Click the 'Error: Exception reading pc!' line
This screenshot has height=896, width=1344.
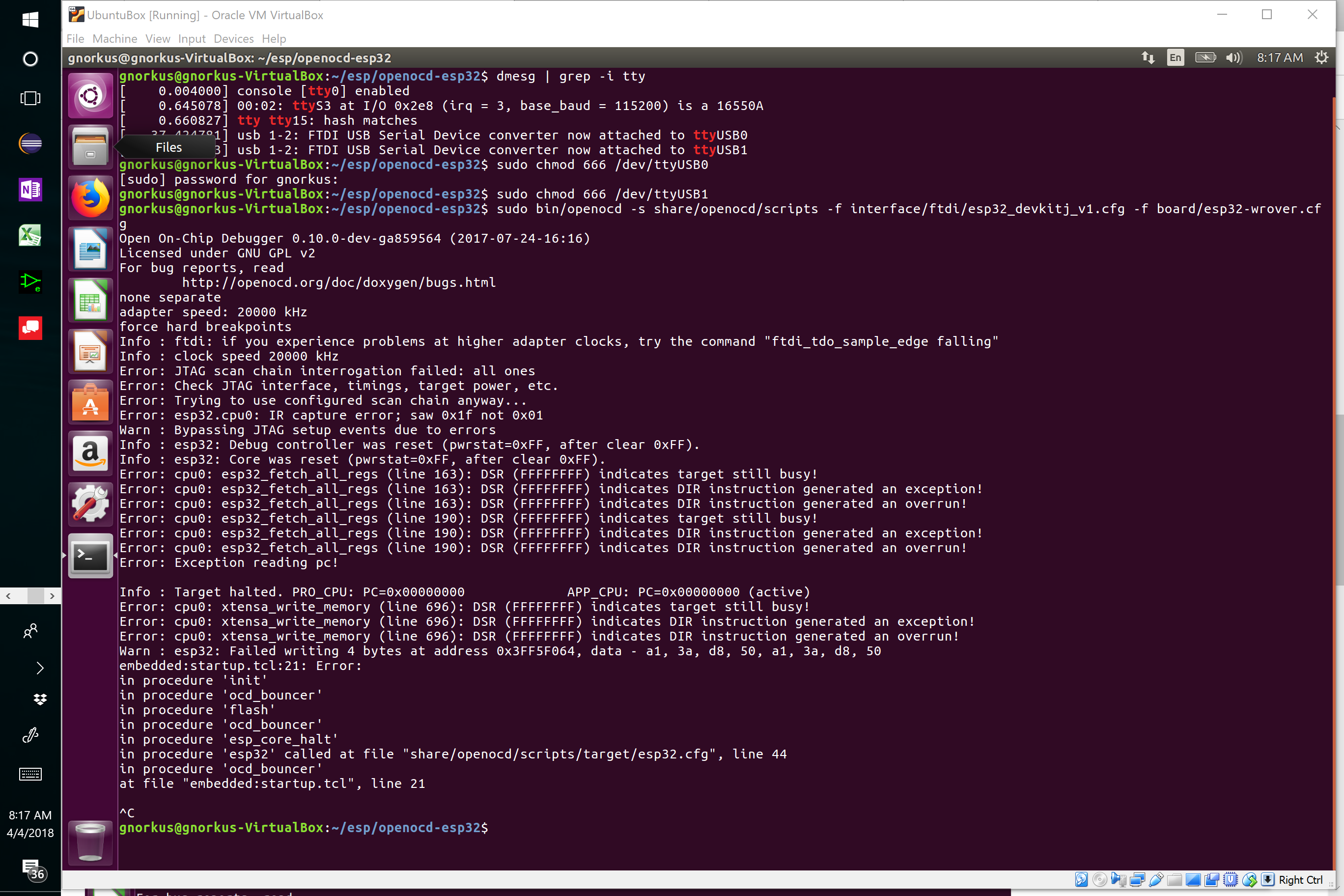[x=228, y=563]
